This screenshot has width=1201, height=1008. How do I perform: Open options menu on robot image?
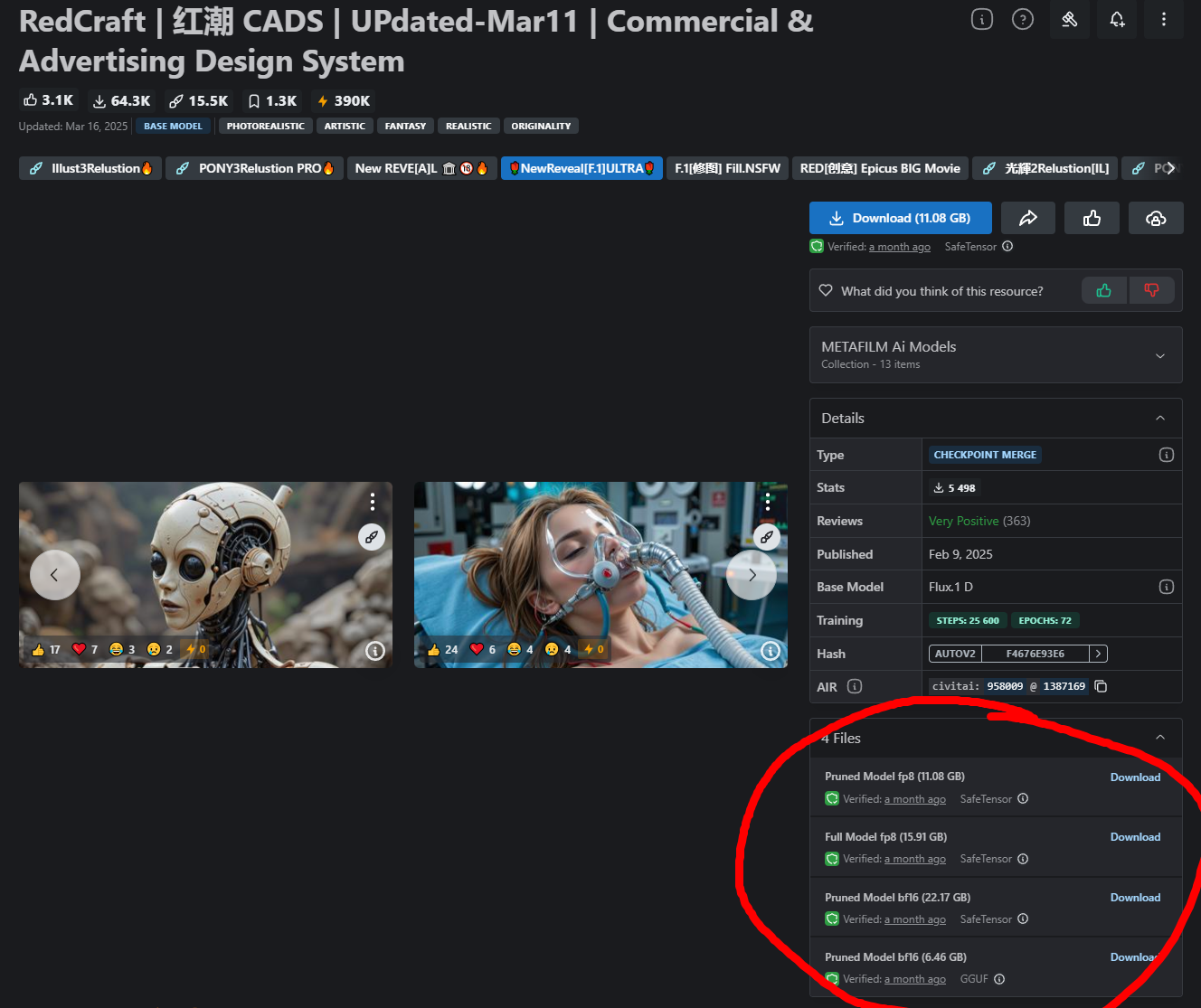[372, 502]
